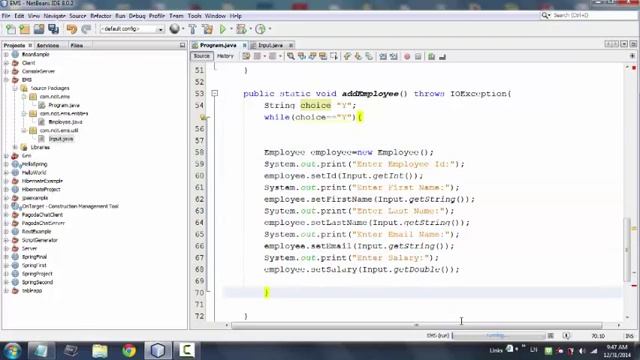This screenshot has height=360, width=640.
Task: Click the horizontal scrollbar of the editor
Action: [x=416, y=325]
